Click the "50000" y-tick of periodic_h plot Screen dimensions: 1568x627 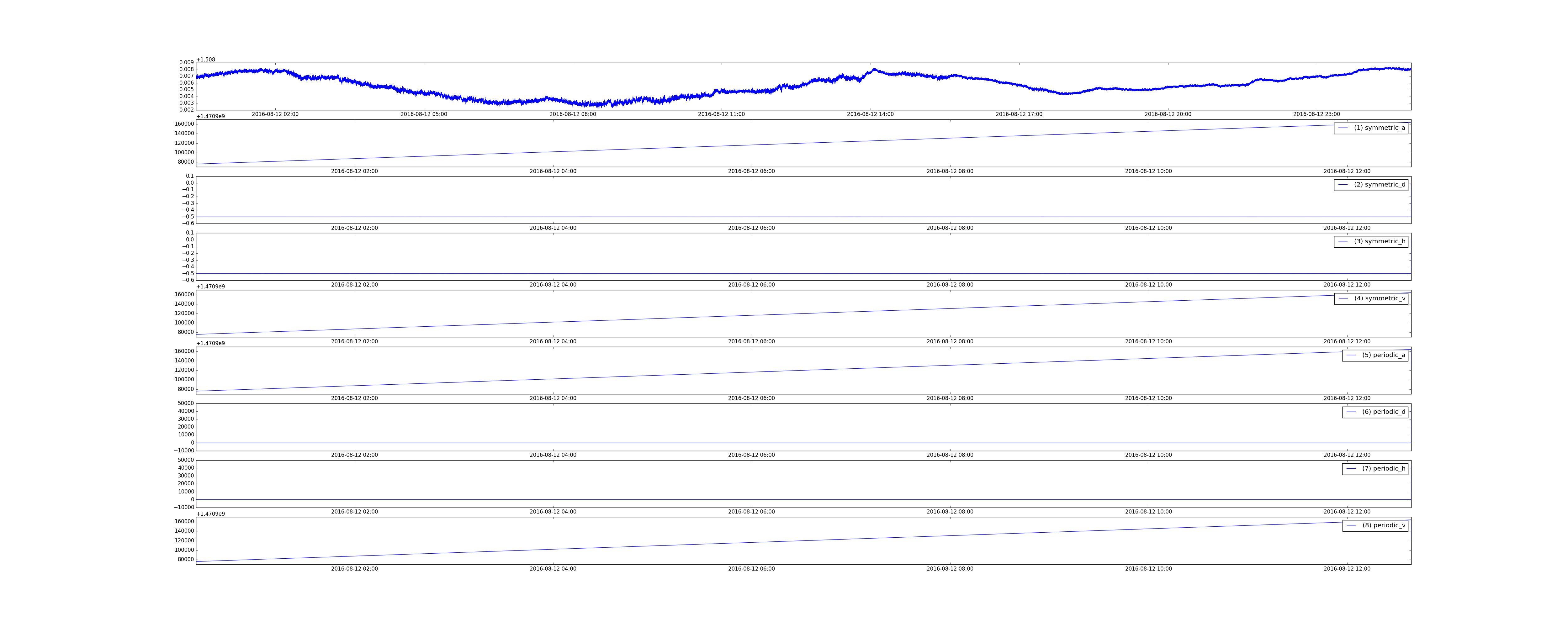tap(186, 460)
